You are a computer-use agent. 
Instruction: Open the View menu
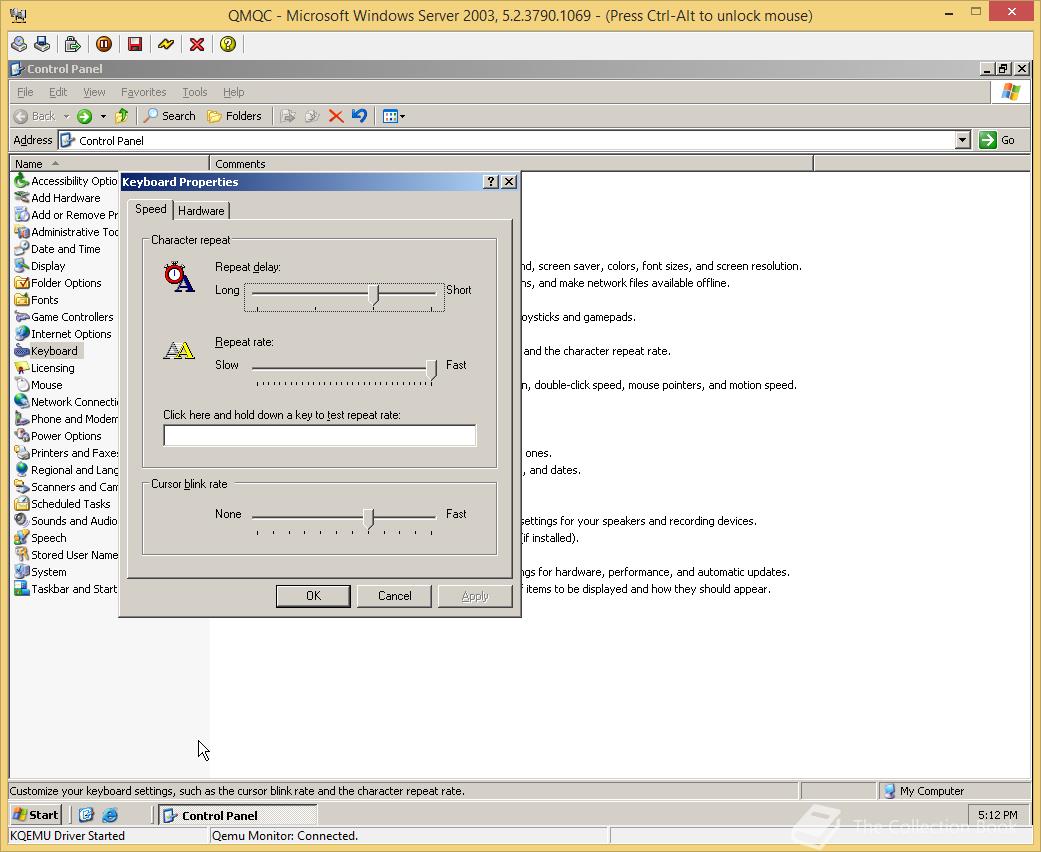pyautogui.click(x=94, y=92)
